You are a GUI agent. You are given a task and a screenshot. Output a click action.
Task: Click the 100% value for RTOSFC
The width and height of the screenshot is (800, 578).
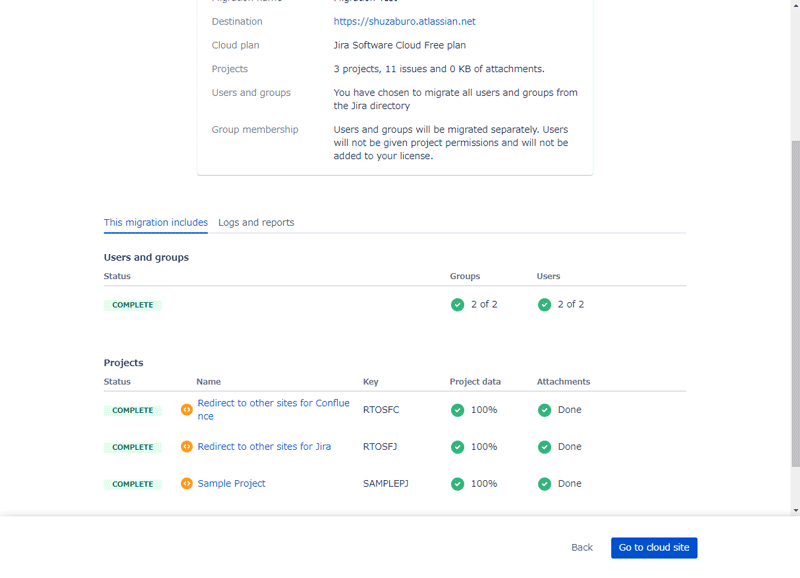pos(484,410)
